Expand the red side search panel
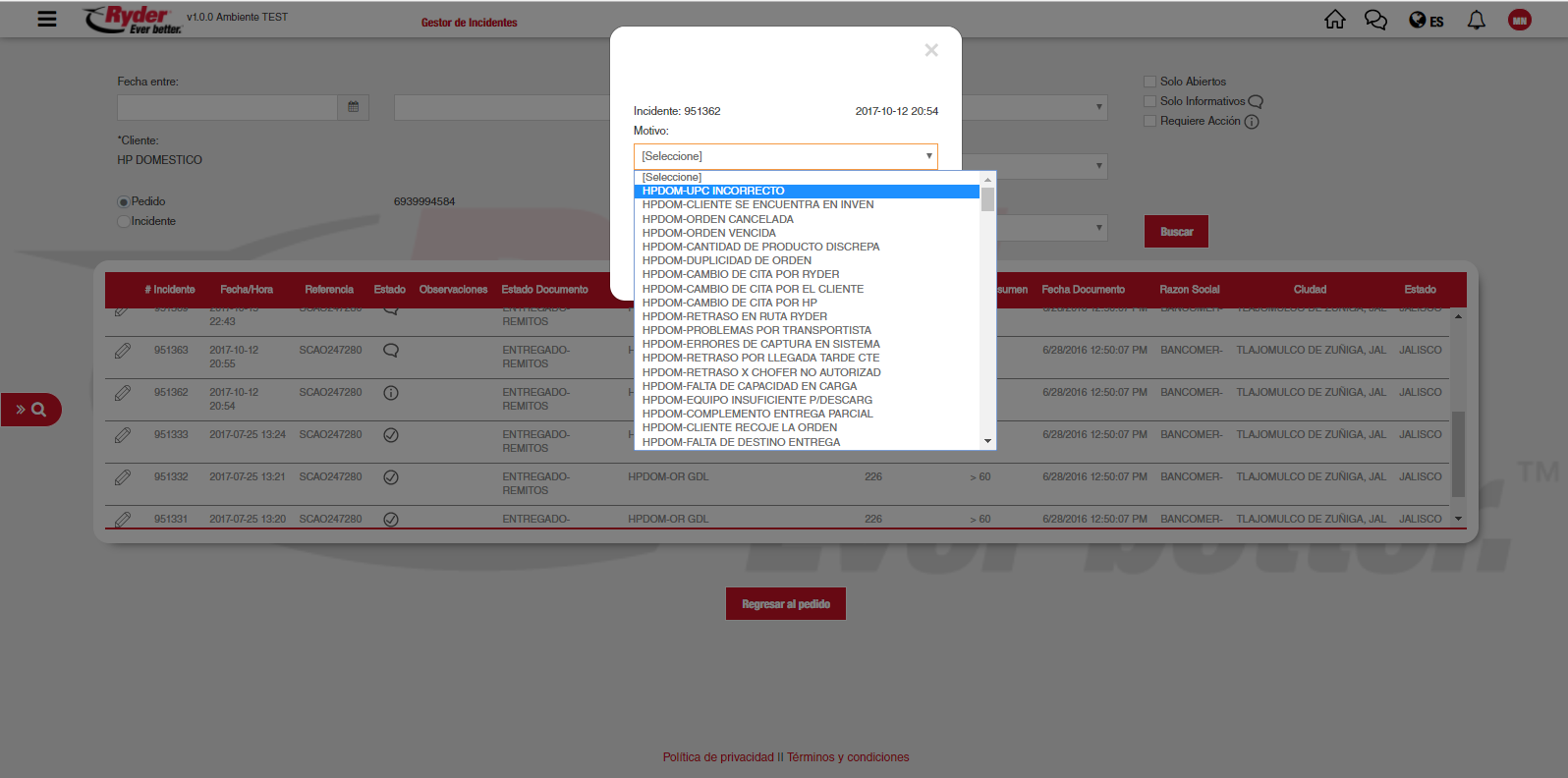This screenshot has height=778, width=1568. [30, 410]
